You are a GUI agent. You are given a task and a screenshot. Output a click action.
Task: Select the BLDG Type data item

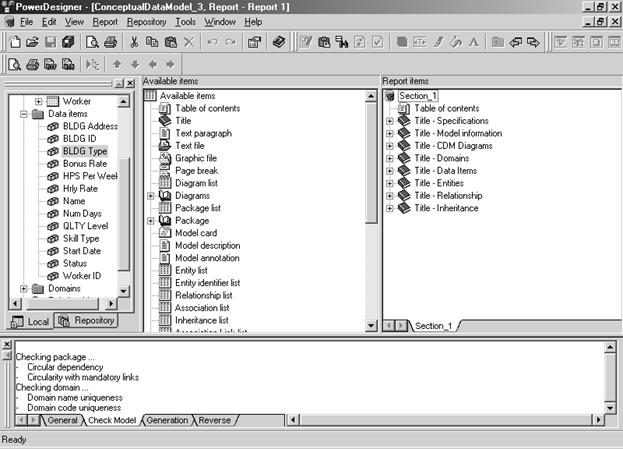pos(84,151)
